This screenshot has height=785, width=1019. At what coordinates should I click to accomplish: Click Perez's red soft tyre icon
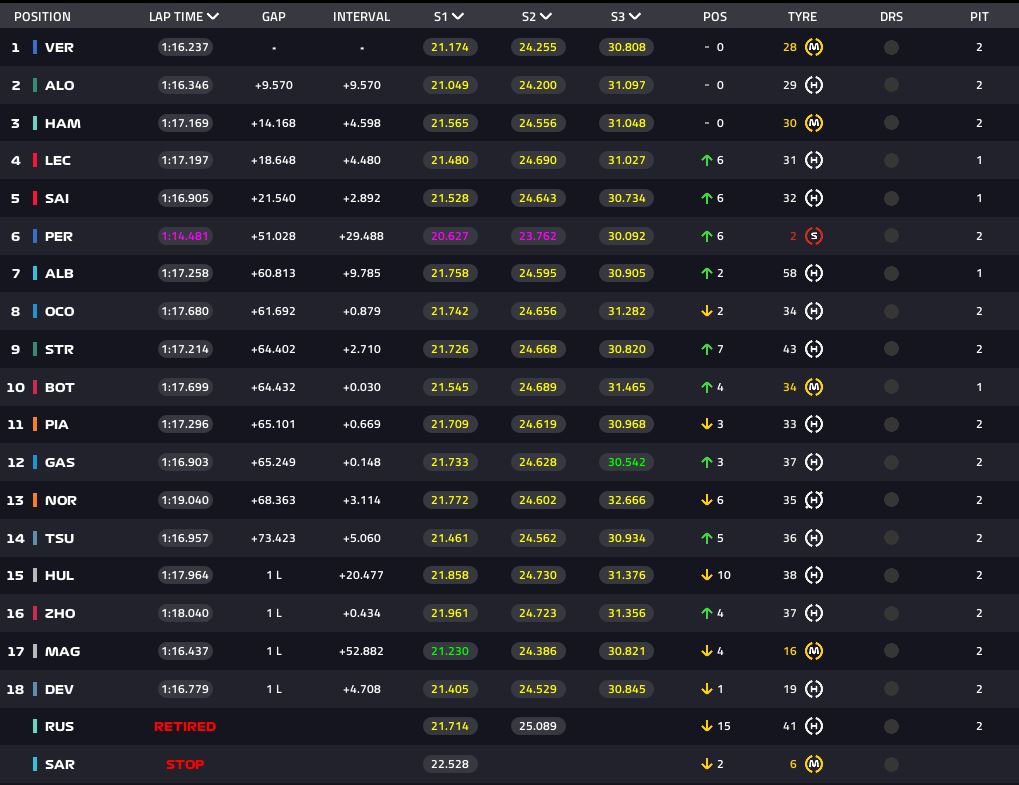click(x=814, y=236)
